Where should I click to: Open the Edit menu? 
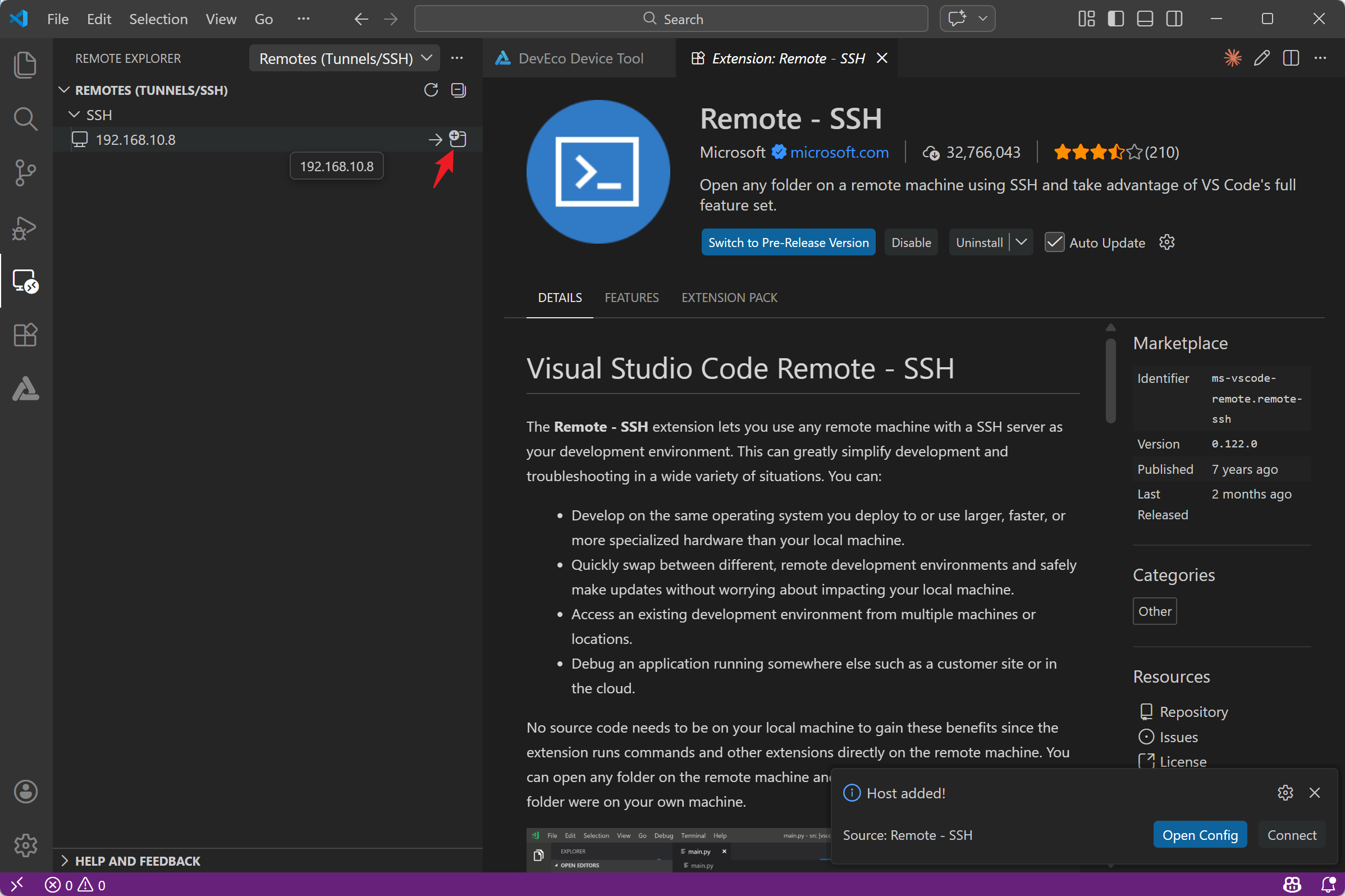coord(99,19)
